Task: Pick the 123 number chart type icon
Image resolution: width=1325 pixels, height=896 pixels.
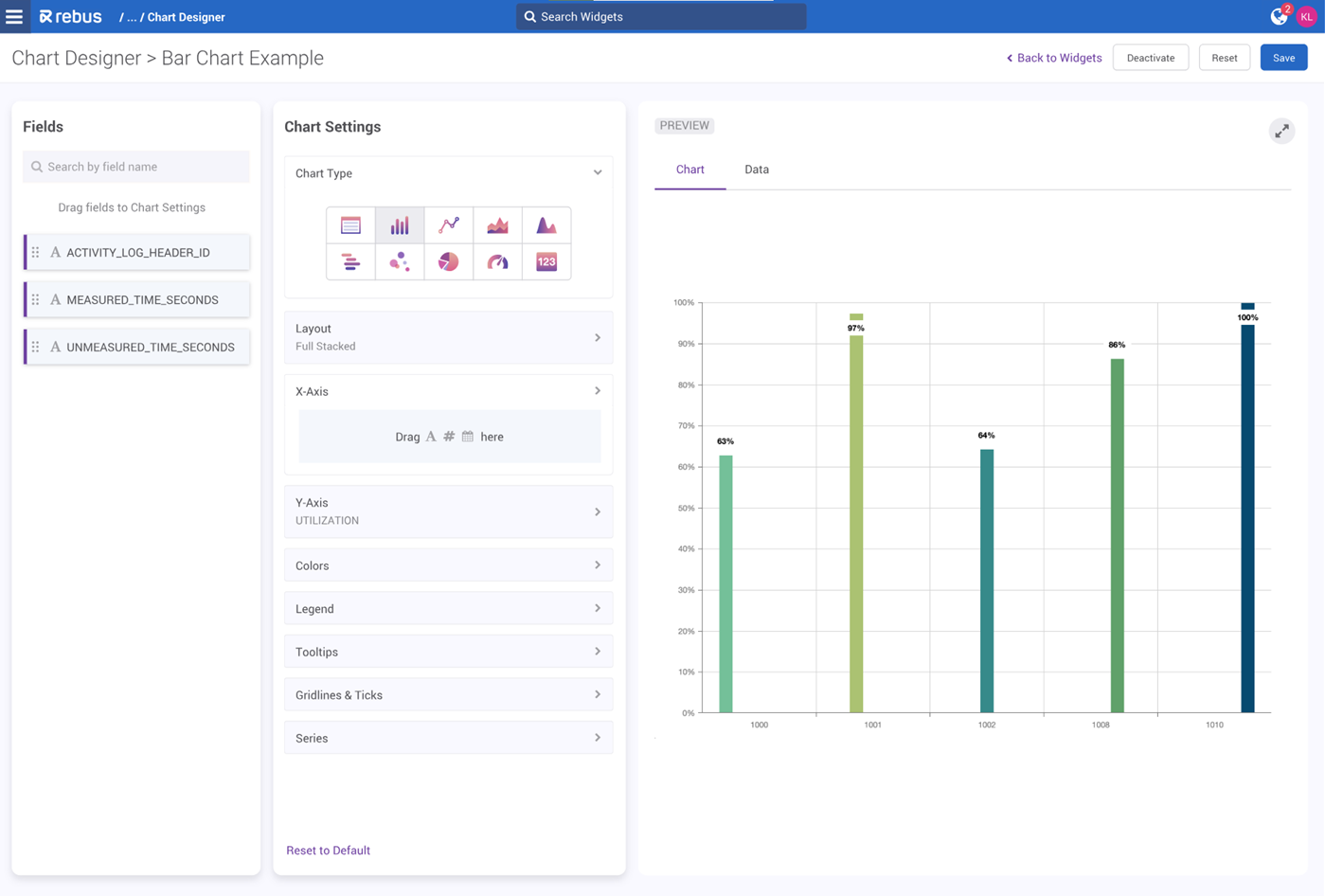Action: [x=546, y=262]
